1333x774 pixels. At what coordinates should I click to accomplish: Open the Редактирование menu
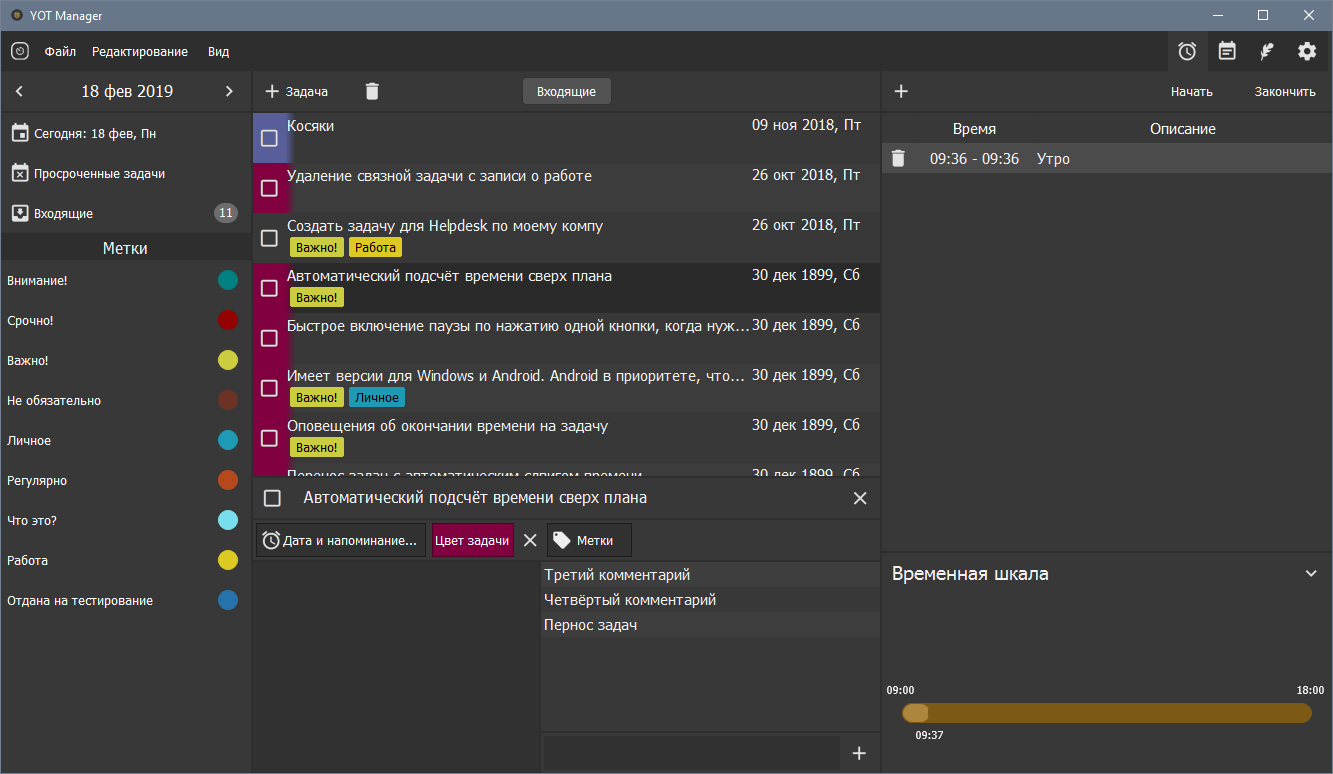140,51
